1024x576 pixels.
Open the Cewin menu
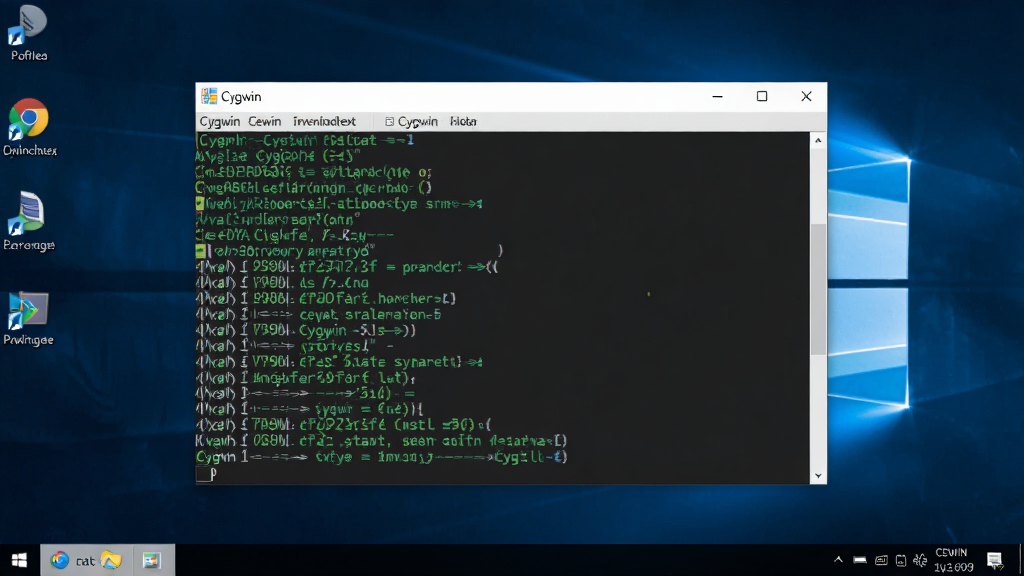[264, 121]
